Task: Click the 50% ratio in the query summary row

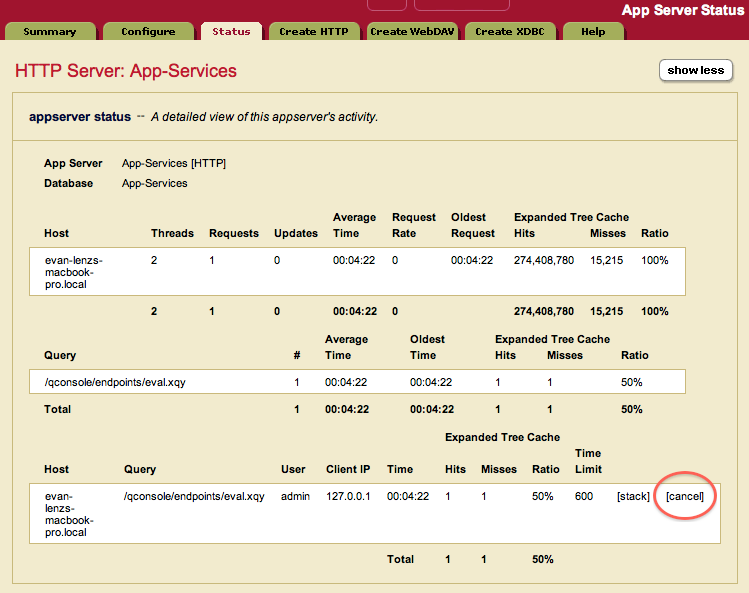Action: [631, 382]
